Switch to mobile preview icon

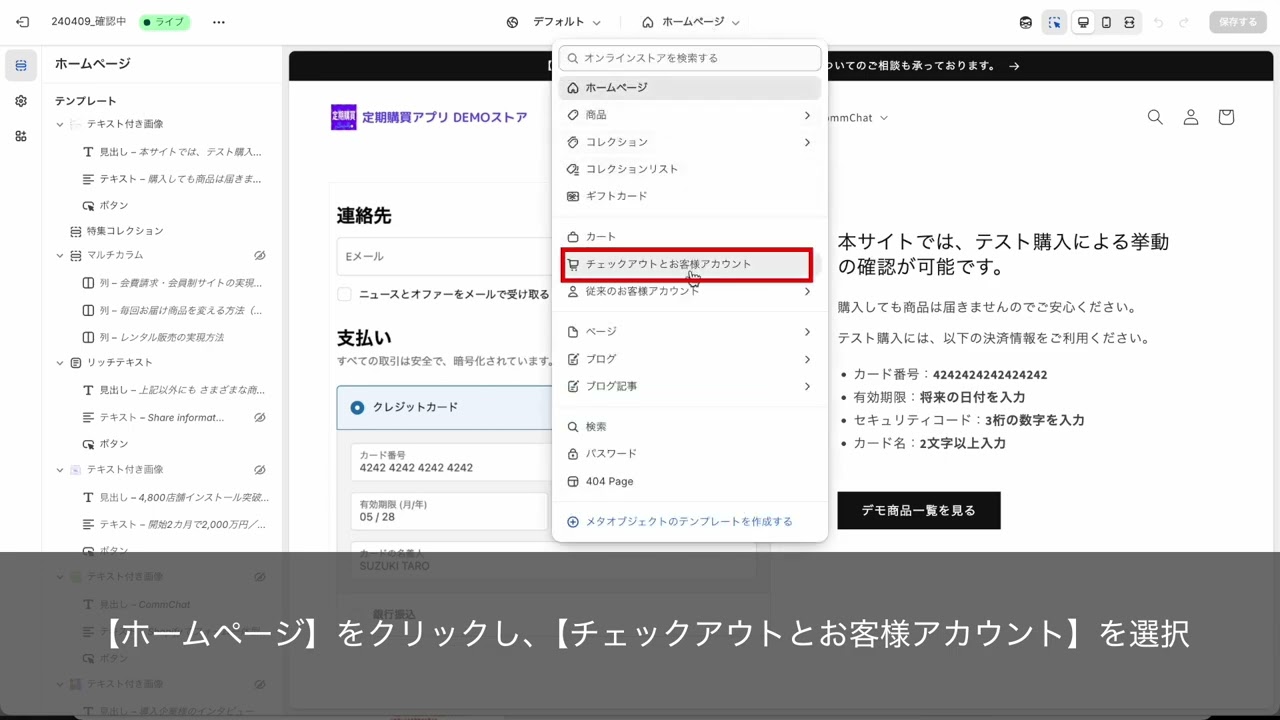1106,22
